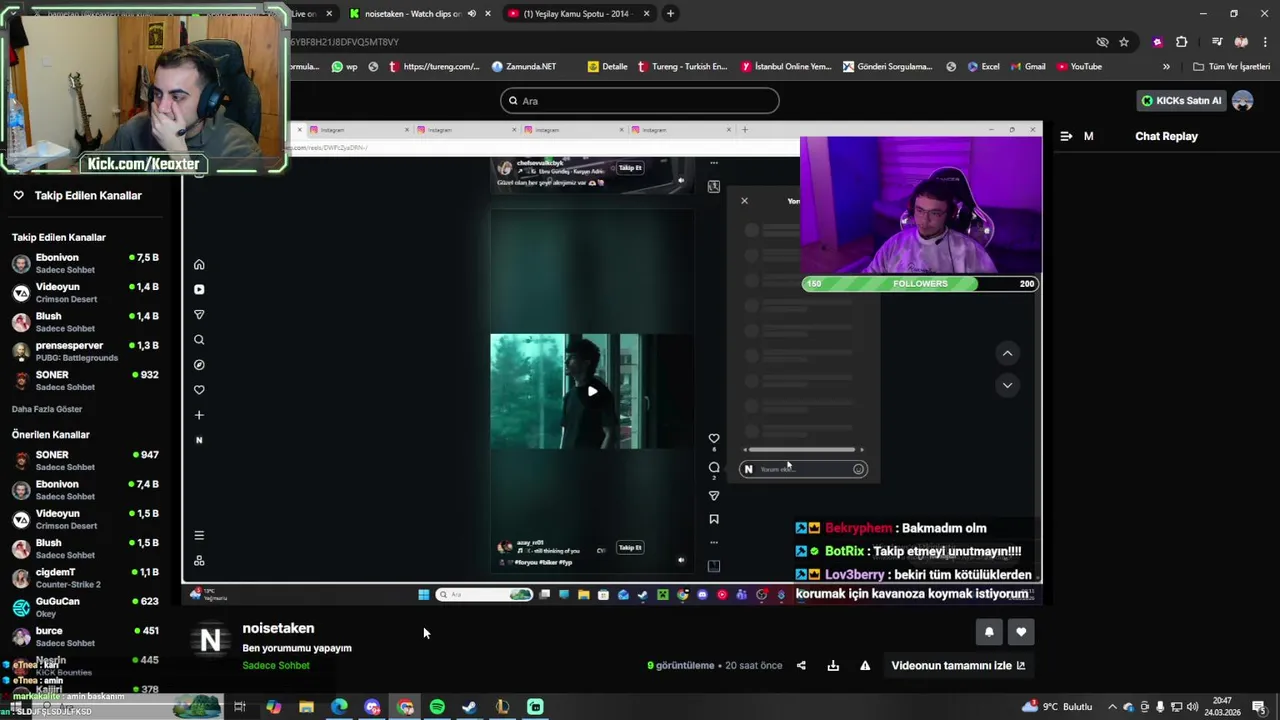Share the clip using share icon
The width and height of the screenshot is (1280, 720).
click(801, 665)
